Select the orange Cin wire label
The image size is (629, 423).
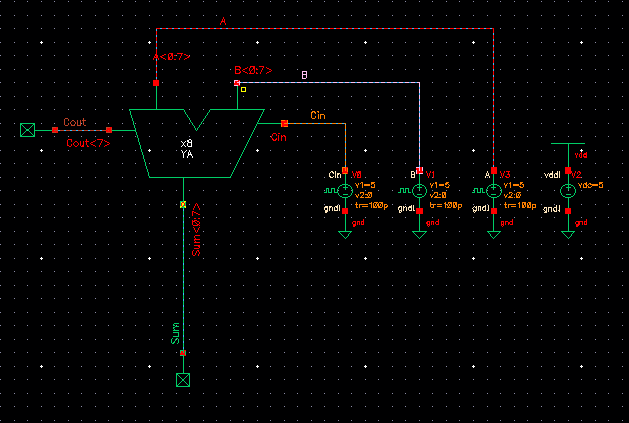(318, 116)
